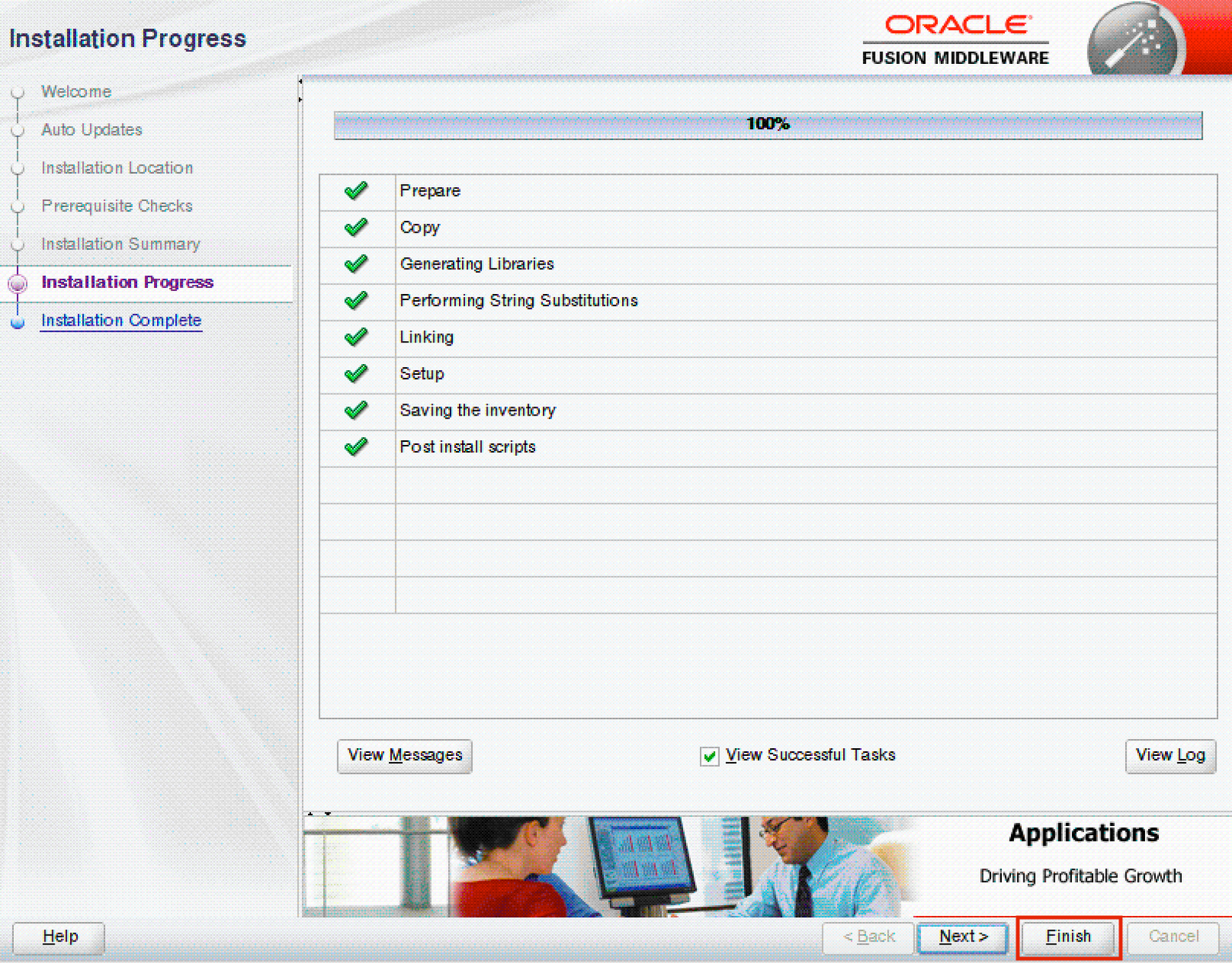The image size is (1232, 963).
Task: Click the Driving Profitable Growth banner text
Action: (x=1080, y=876)
